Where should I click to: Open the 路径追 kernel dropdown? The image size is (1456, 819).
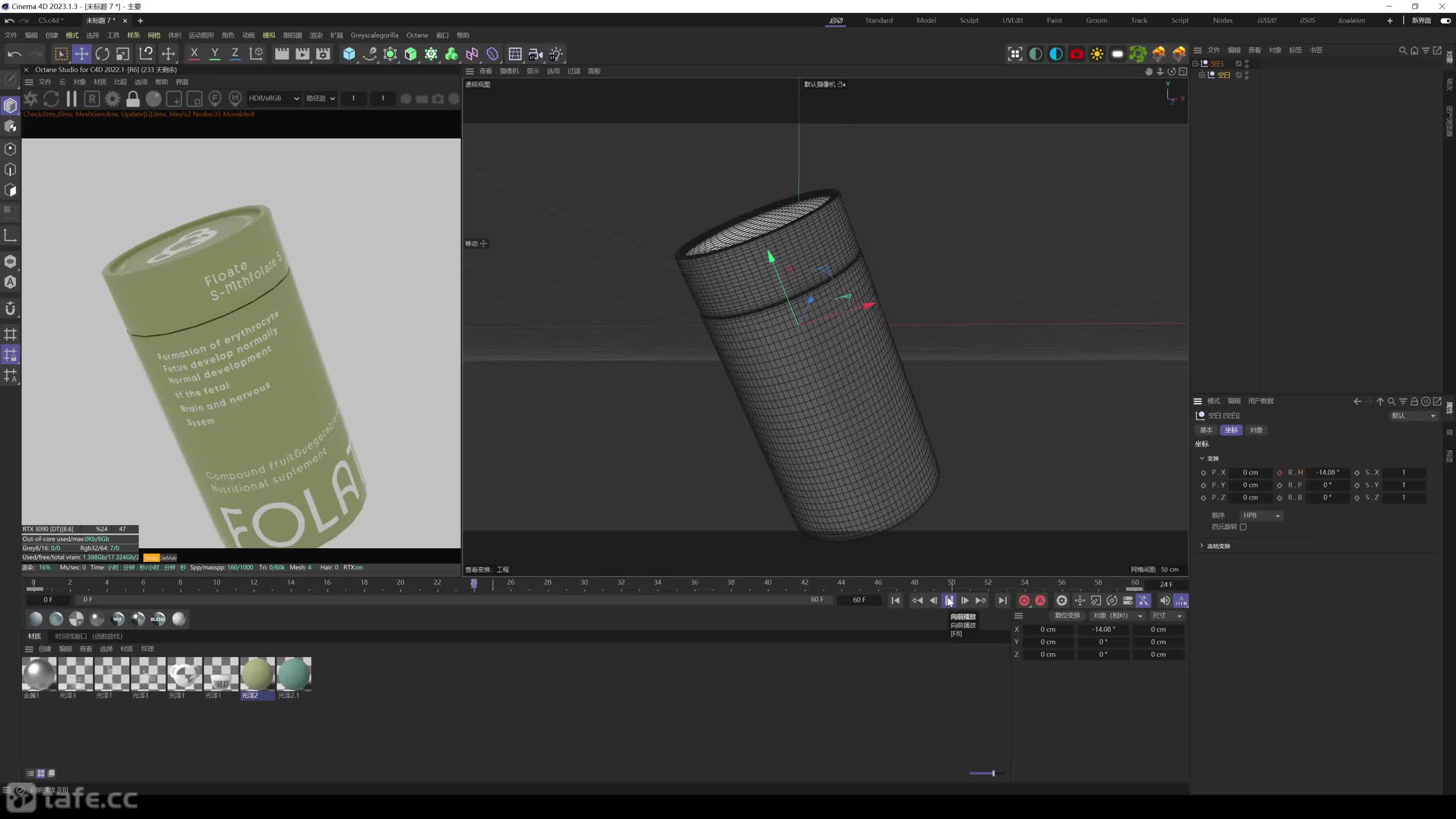tap(321, 98)
